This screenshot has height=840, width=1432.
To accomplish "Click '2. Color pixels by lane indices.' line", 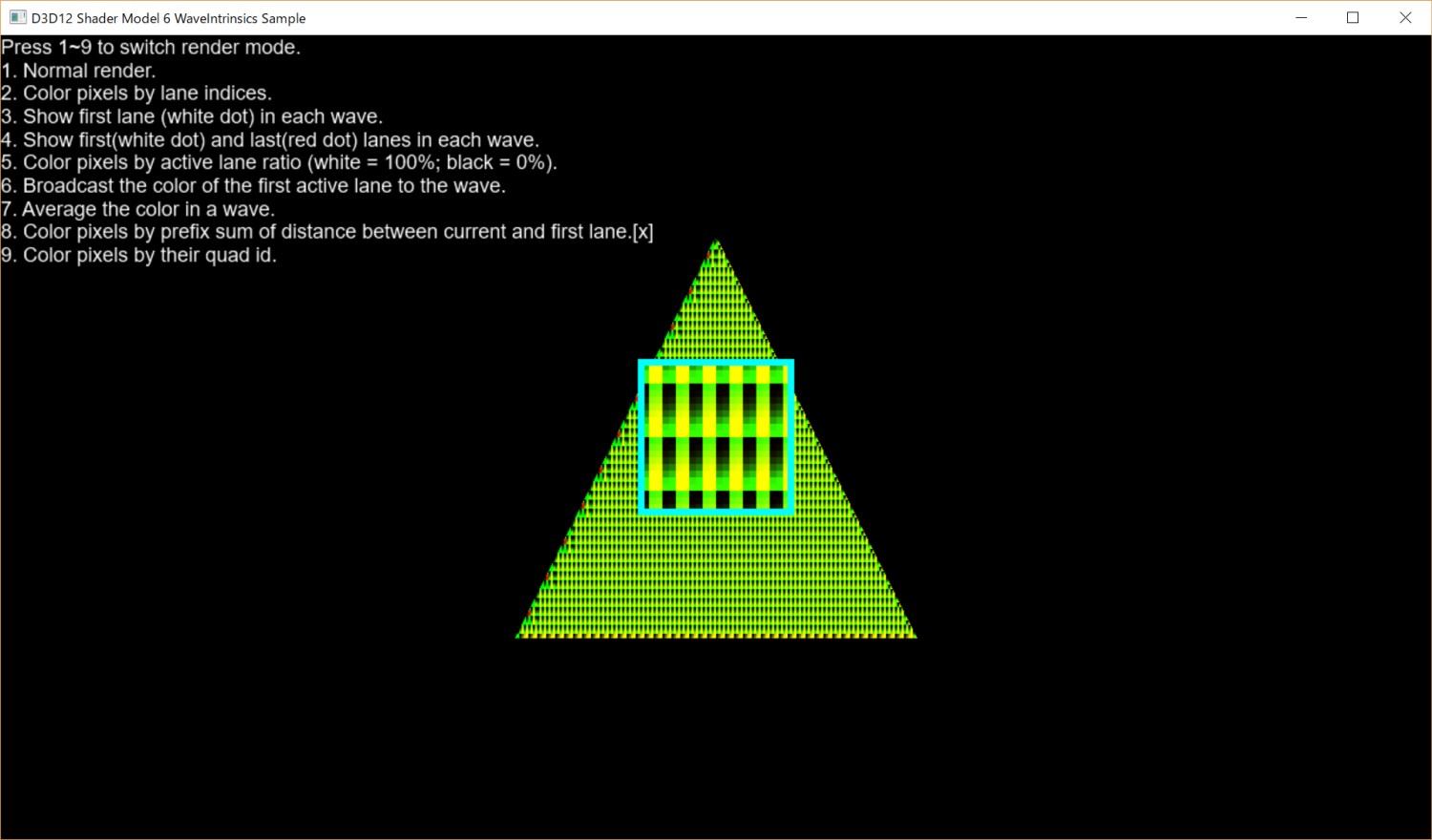I will (x=137, y=94).
